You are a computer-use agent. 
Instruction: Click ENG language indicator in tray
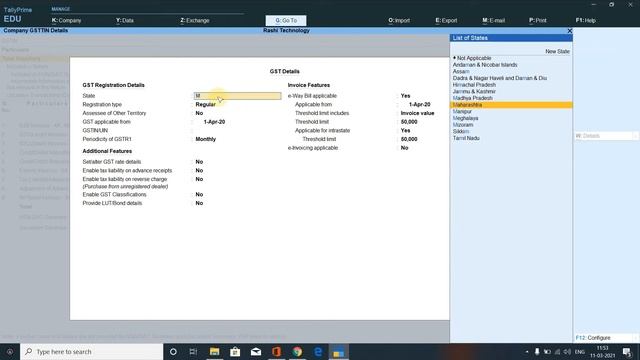[580, 352]
